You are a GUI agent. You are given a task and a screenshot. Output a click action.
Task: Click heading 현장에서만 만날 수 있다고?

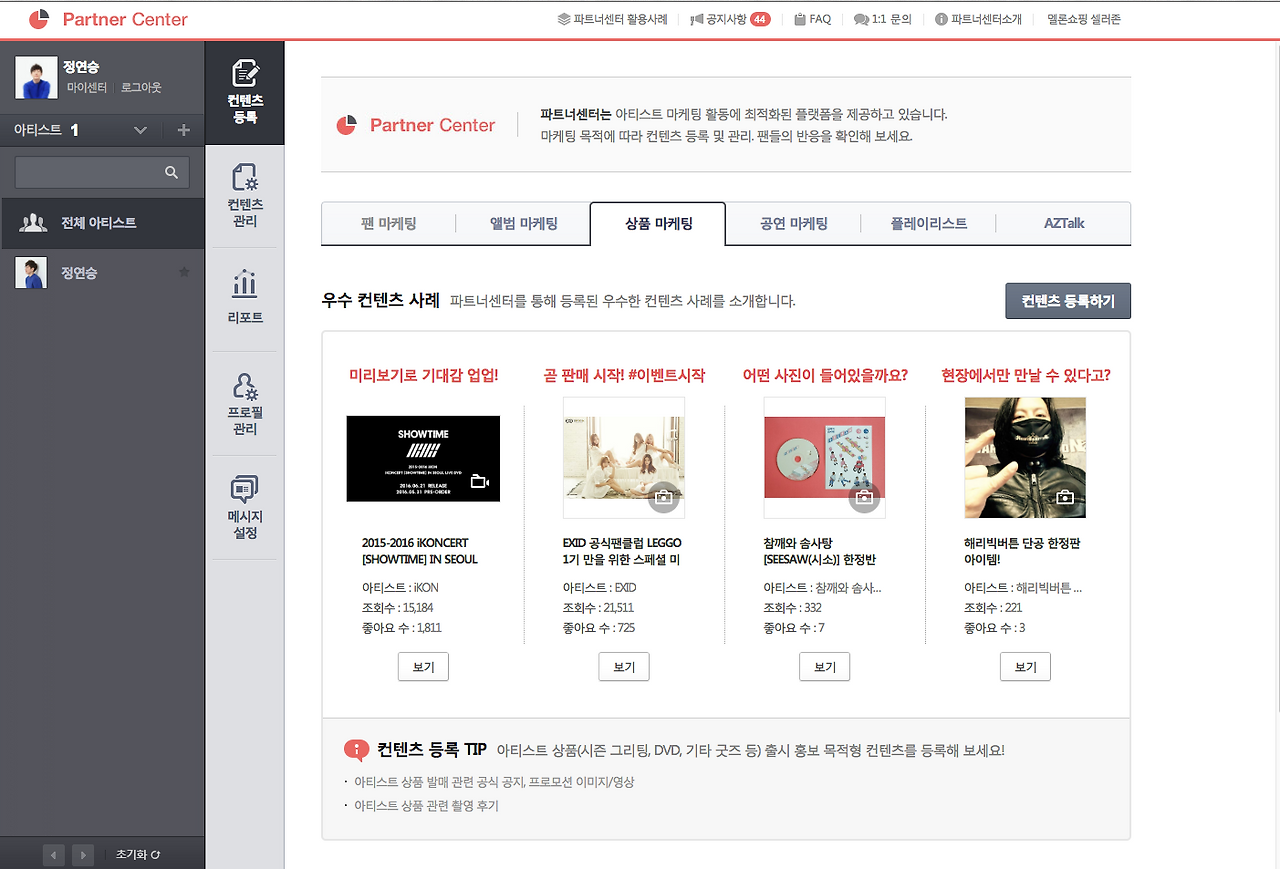(1026, 376)
